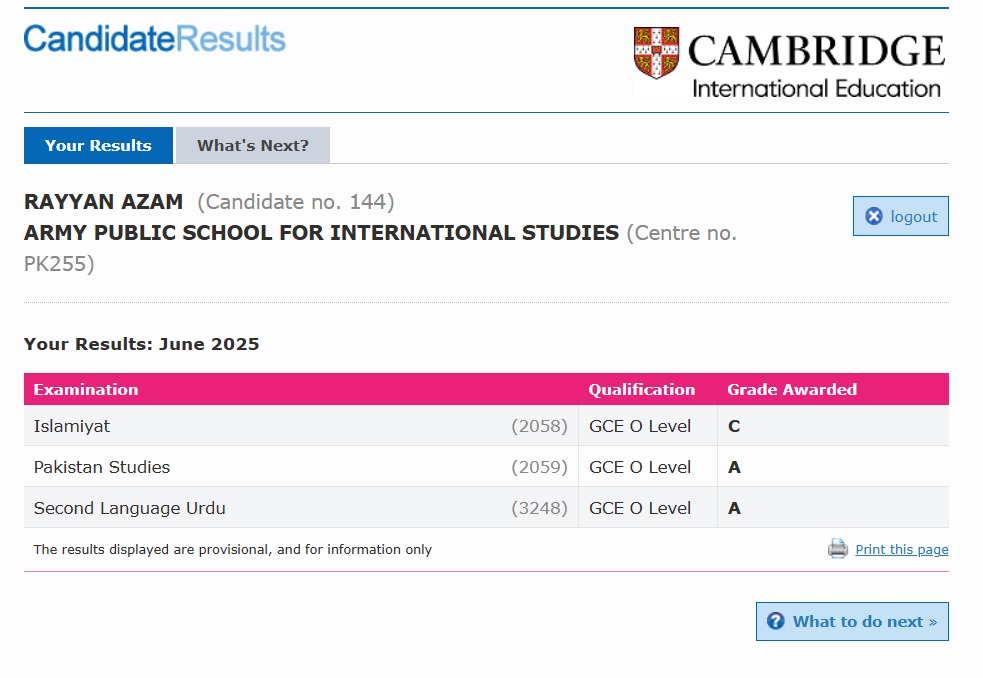Click the printer icon
The width and height of the screenshot is (983, 678).
point(837,549)
